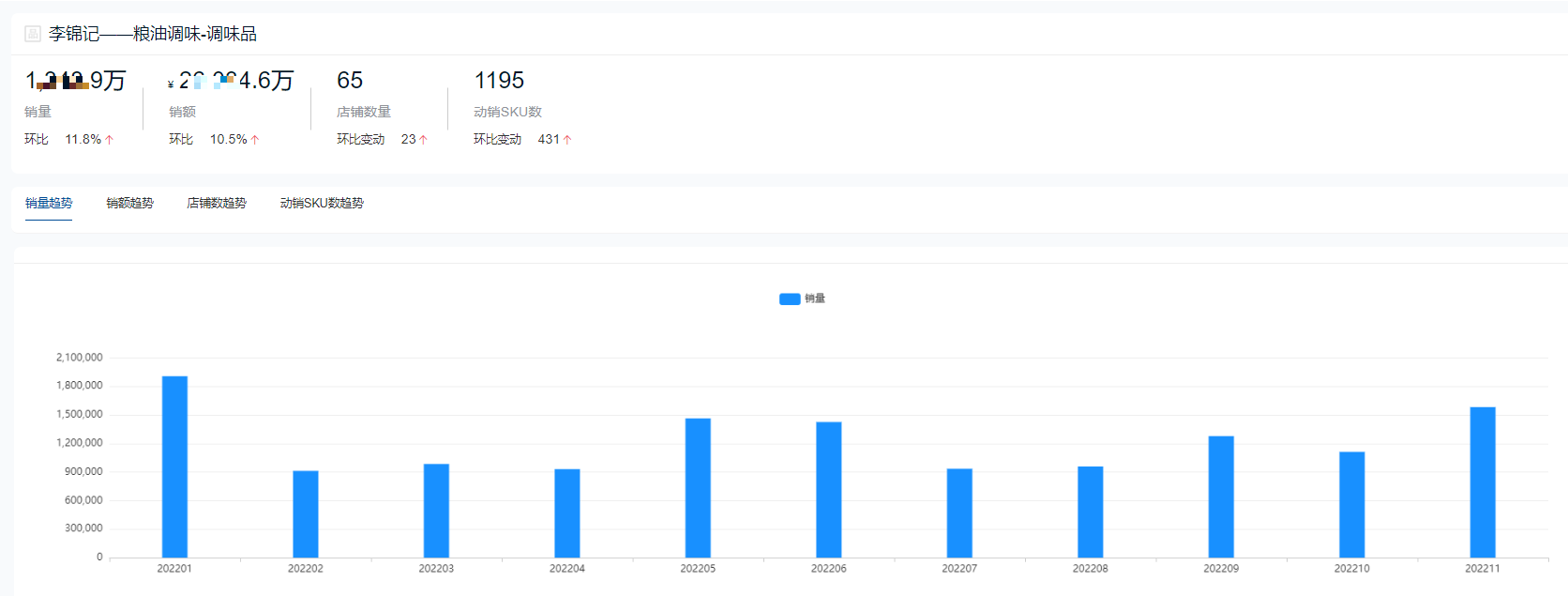Select the 202209 sales bar
This screenshot has width=1568, height=596.
click(x=1221, y=497)
